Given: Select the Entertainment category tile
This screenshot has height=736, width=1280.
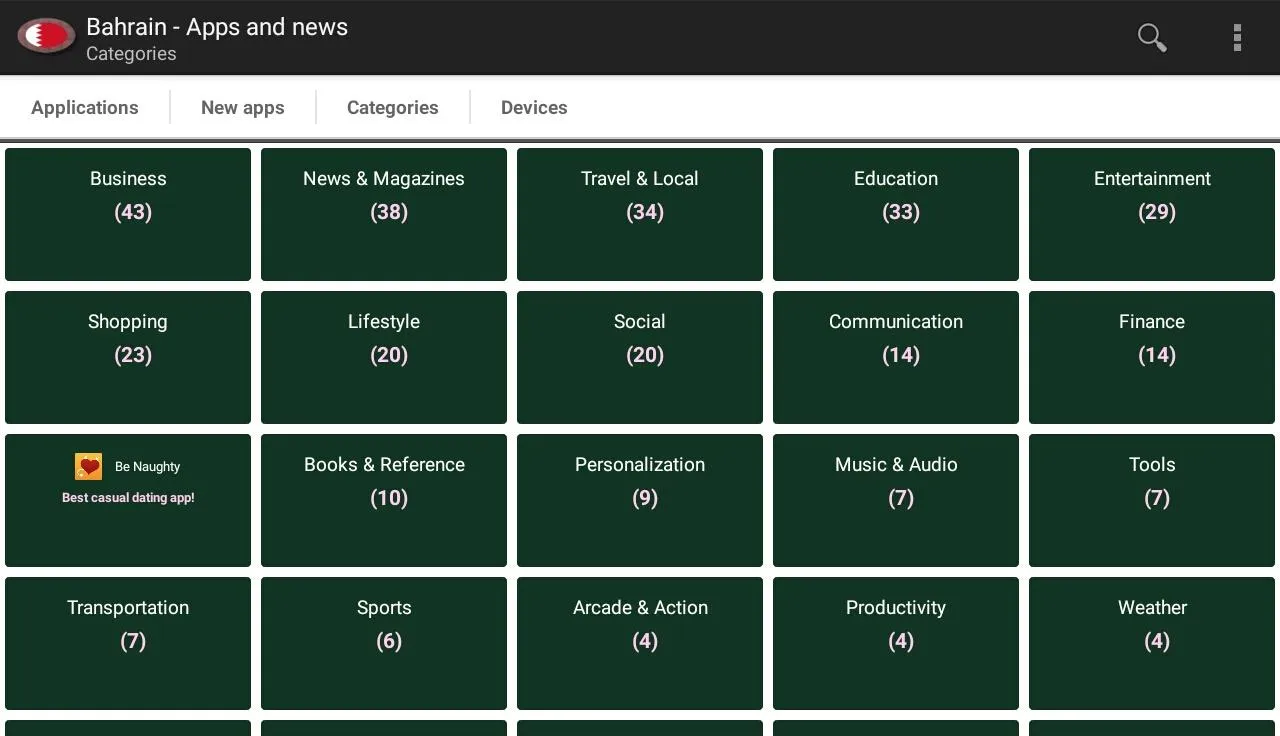Looking at the screenshot, I should 1152,215.
